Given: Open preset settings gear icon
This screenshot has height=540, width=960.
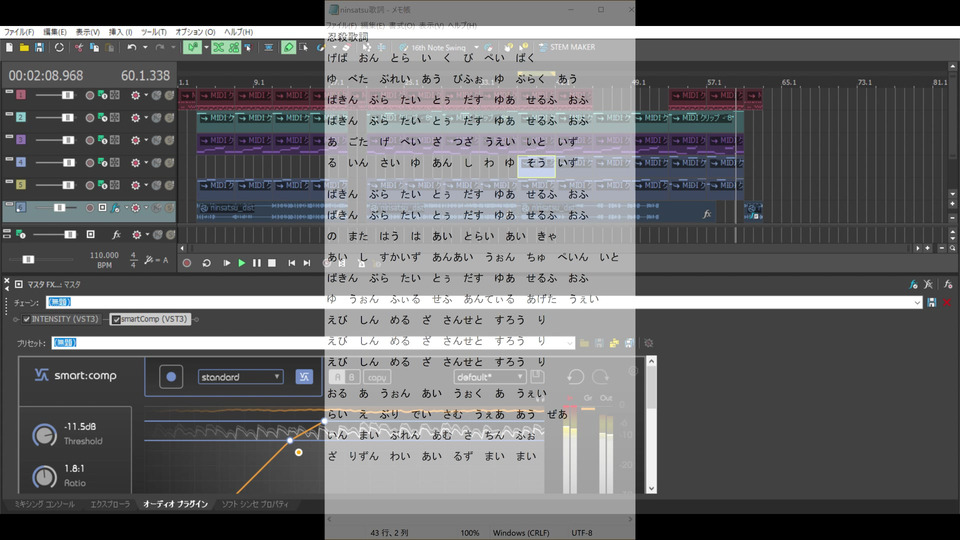Looking at the screenshot, I should [649, 343].
